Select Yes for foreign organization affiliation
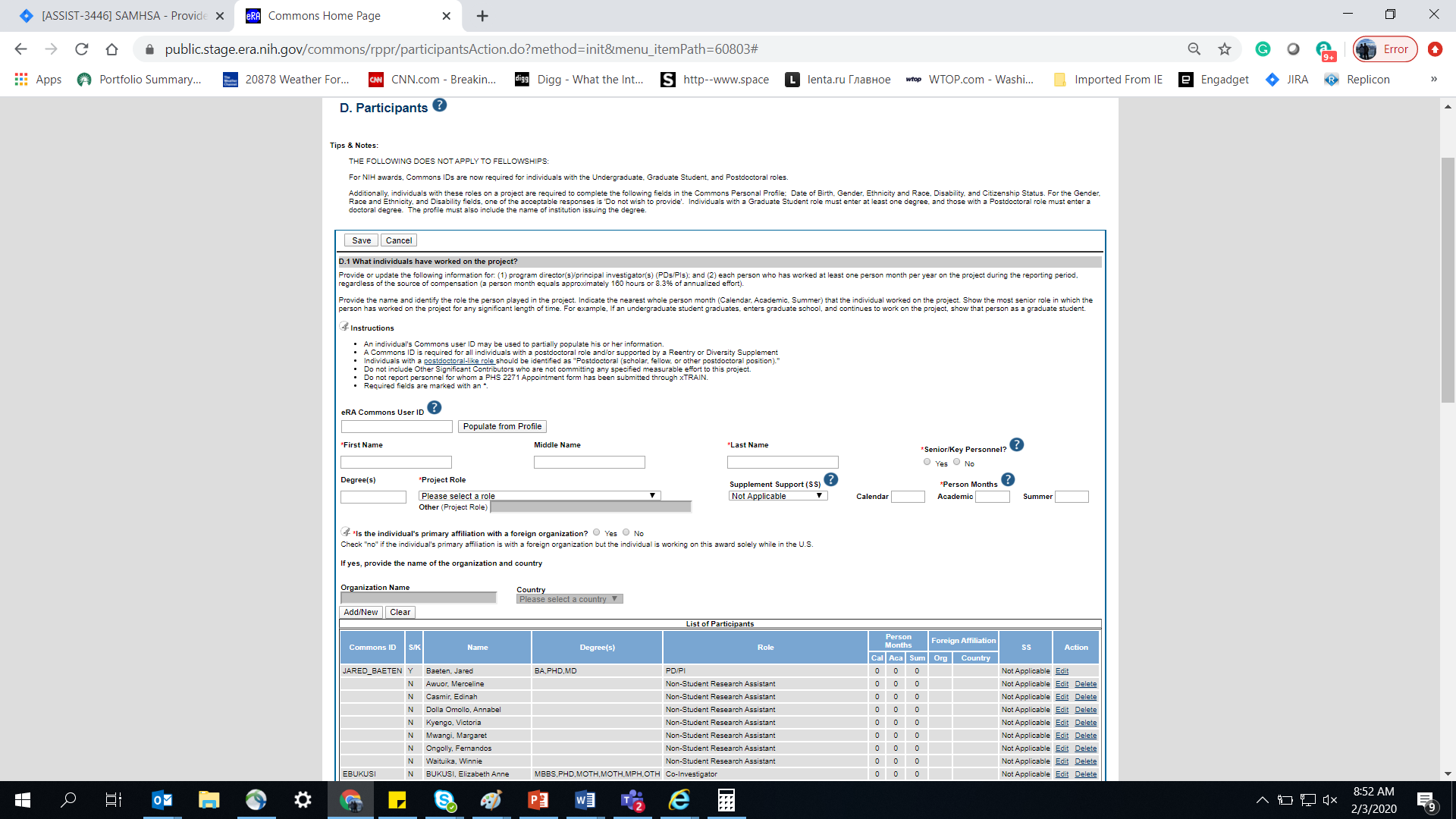This screenshot has height=819, width=1456. (x=597, y=532)
